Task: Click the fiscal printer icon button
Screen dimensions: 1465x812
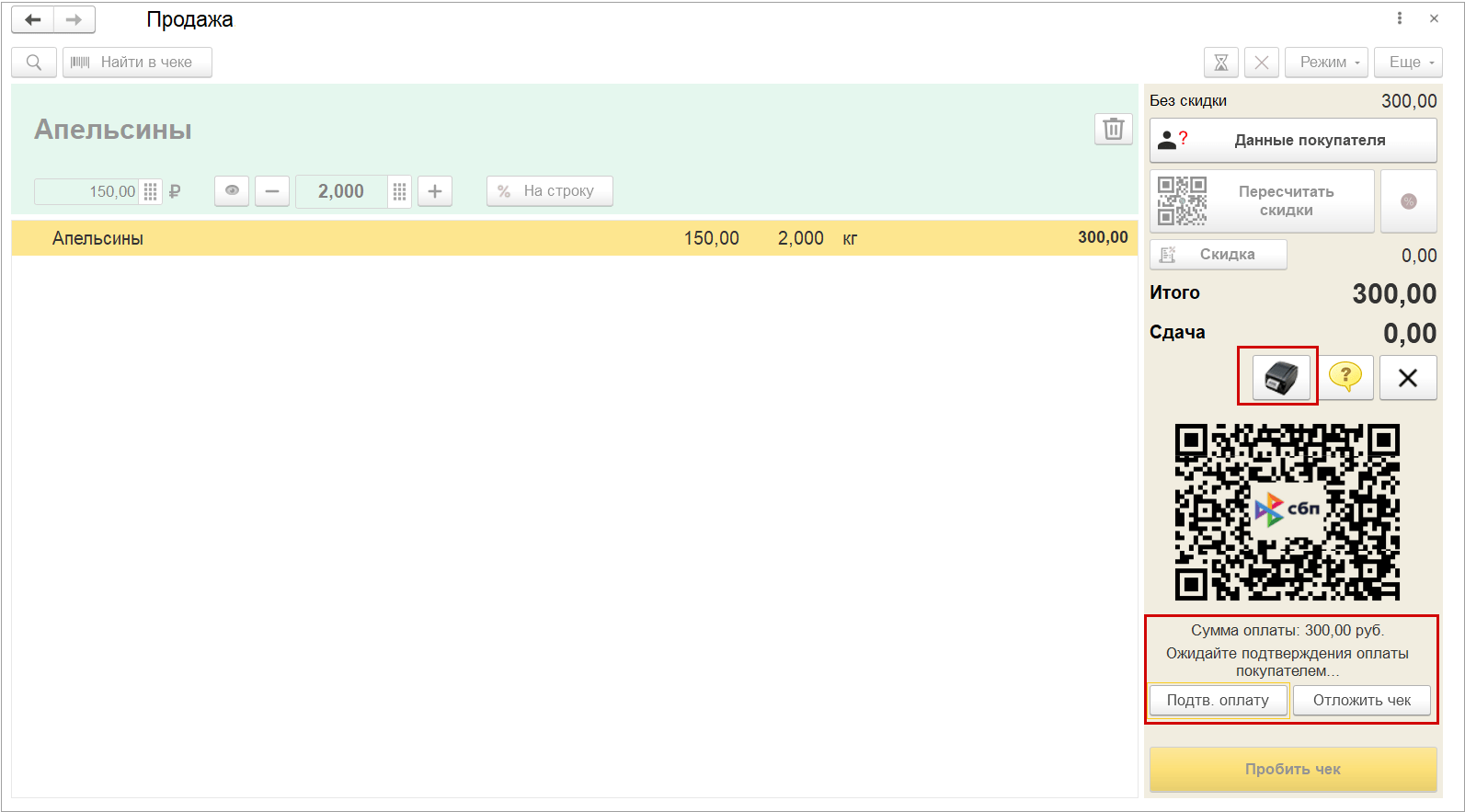Action: (1281, 378)
